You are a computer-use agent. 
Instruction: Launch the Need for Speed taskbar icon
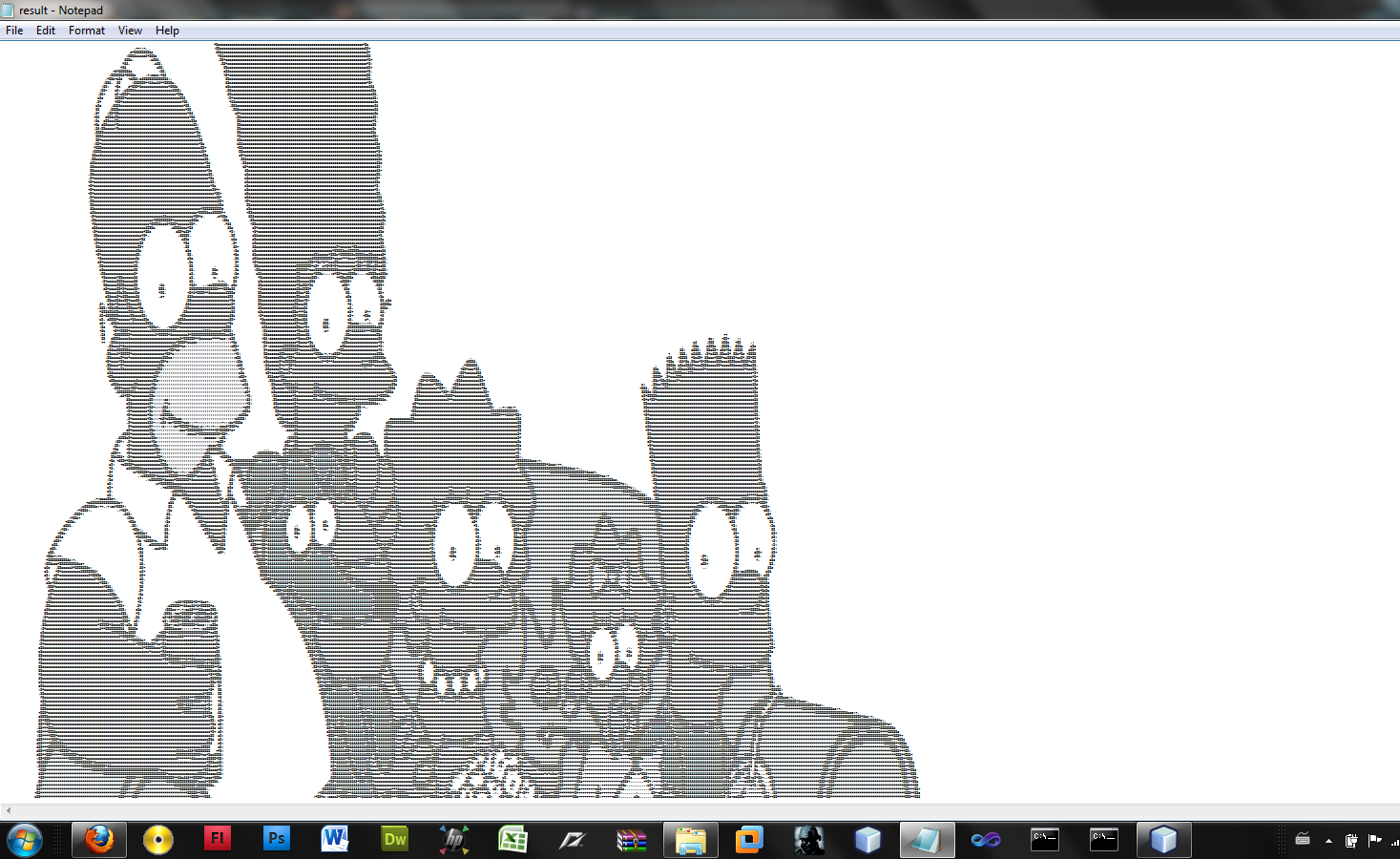pyautogui.click(x=572, y=840)
